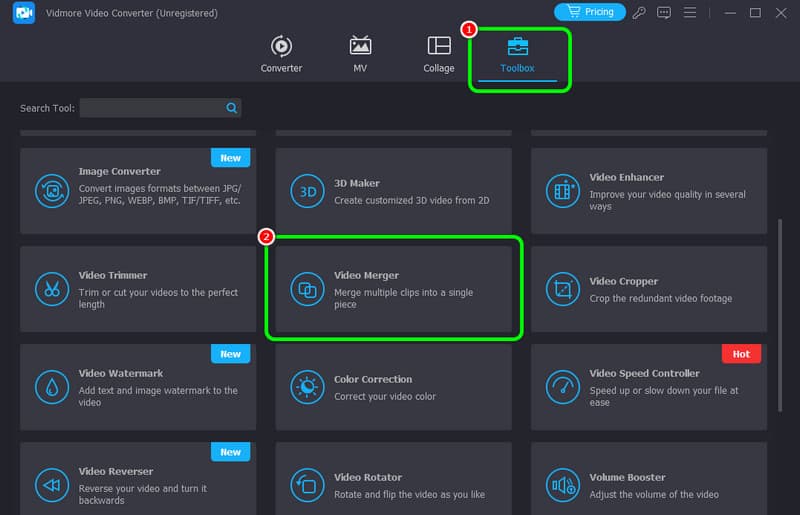The height and width of the screenshot is (515, 800).
Task: Open the Collage tab
Action: click(x=438, y=54)
